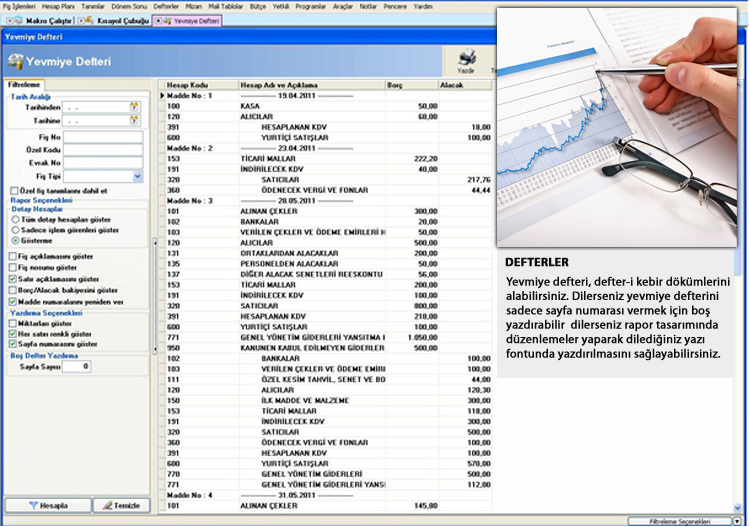
Task: Click the panel collapse arrow beside filters
Action: tap(154, 242)
